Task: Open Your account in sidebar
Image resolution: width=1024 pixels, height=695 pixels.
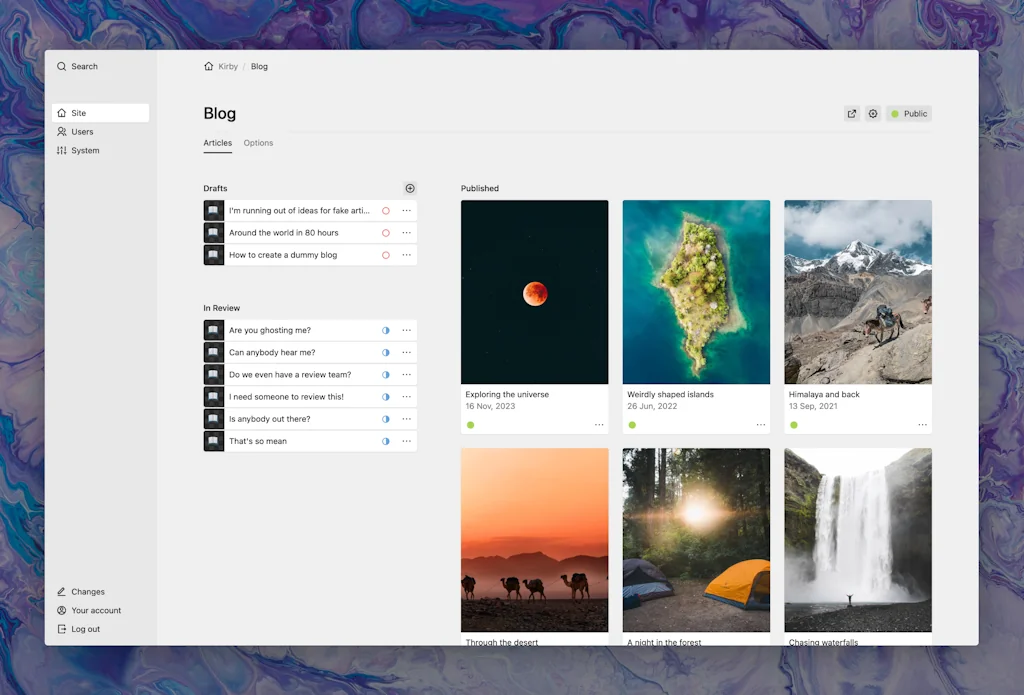Action: pyautogui.click(x=95, y=611)
